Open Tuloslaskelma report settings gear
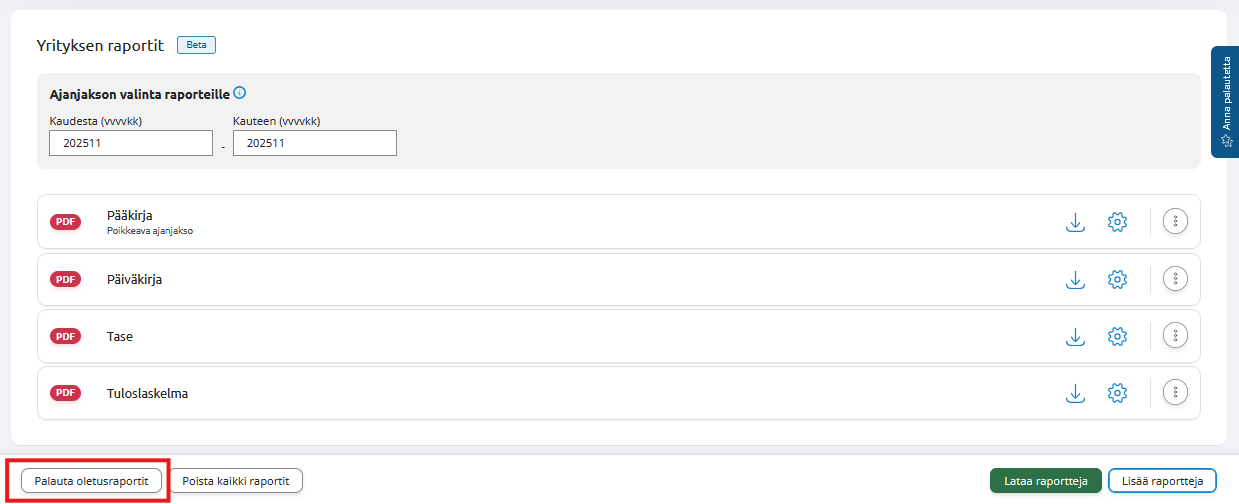Image resolution: width=1239 pixels, height=504 pixels. [x=1117, y=393]
